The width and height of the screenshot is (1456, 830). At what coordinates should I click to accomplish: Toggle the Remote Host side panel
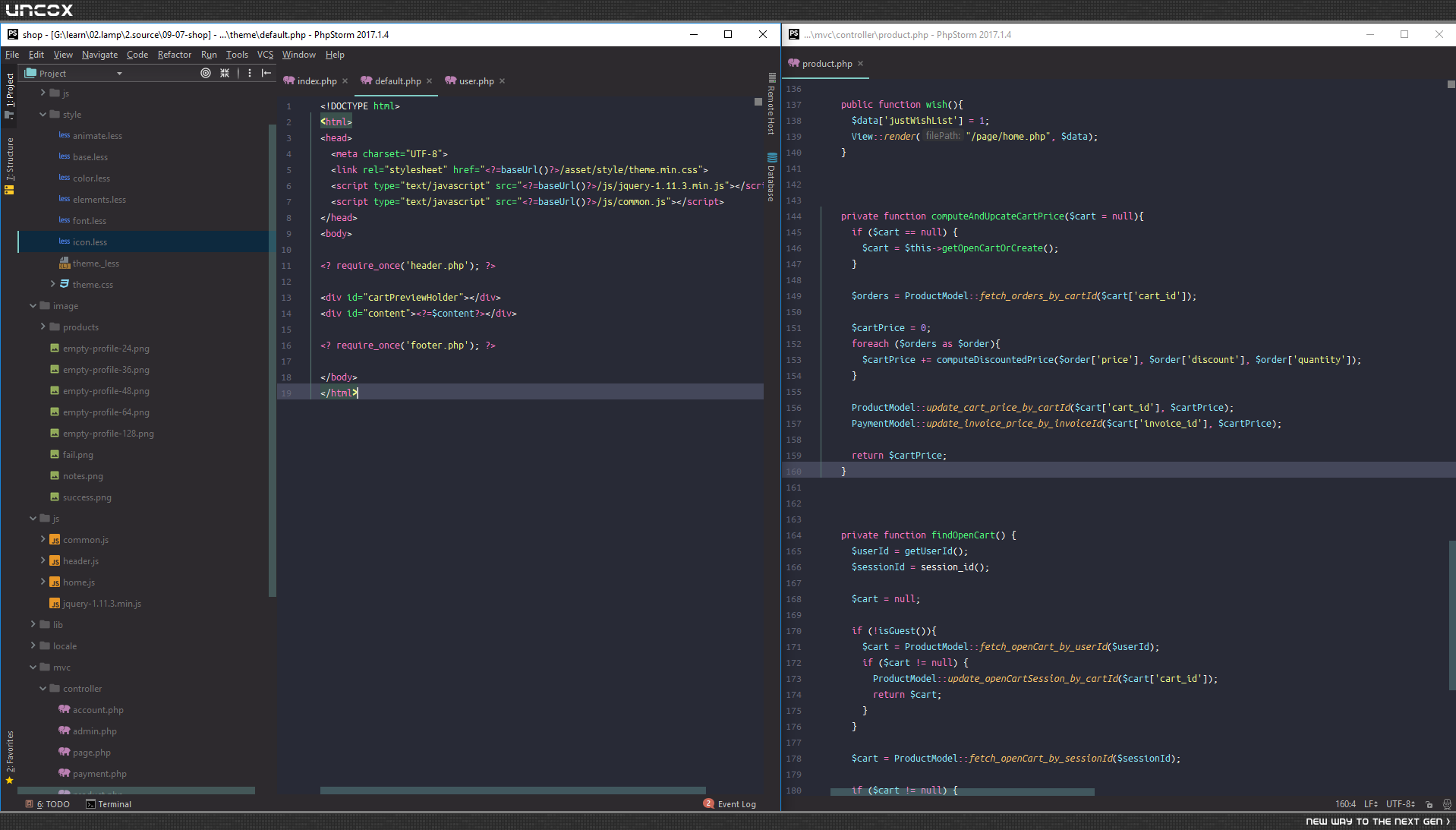pos(771,105)
